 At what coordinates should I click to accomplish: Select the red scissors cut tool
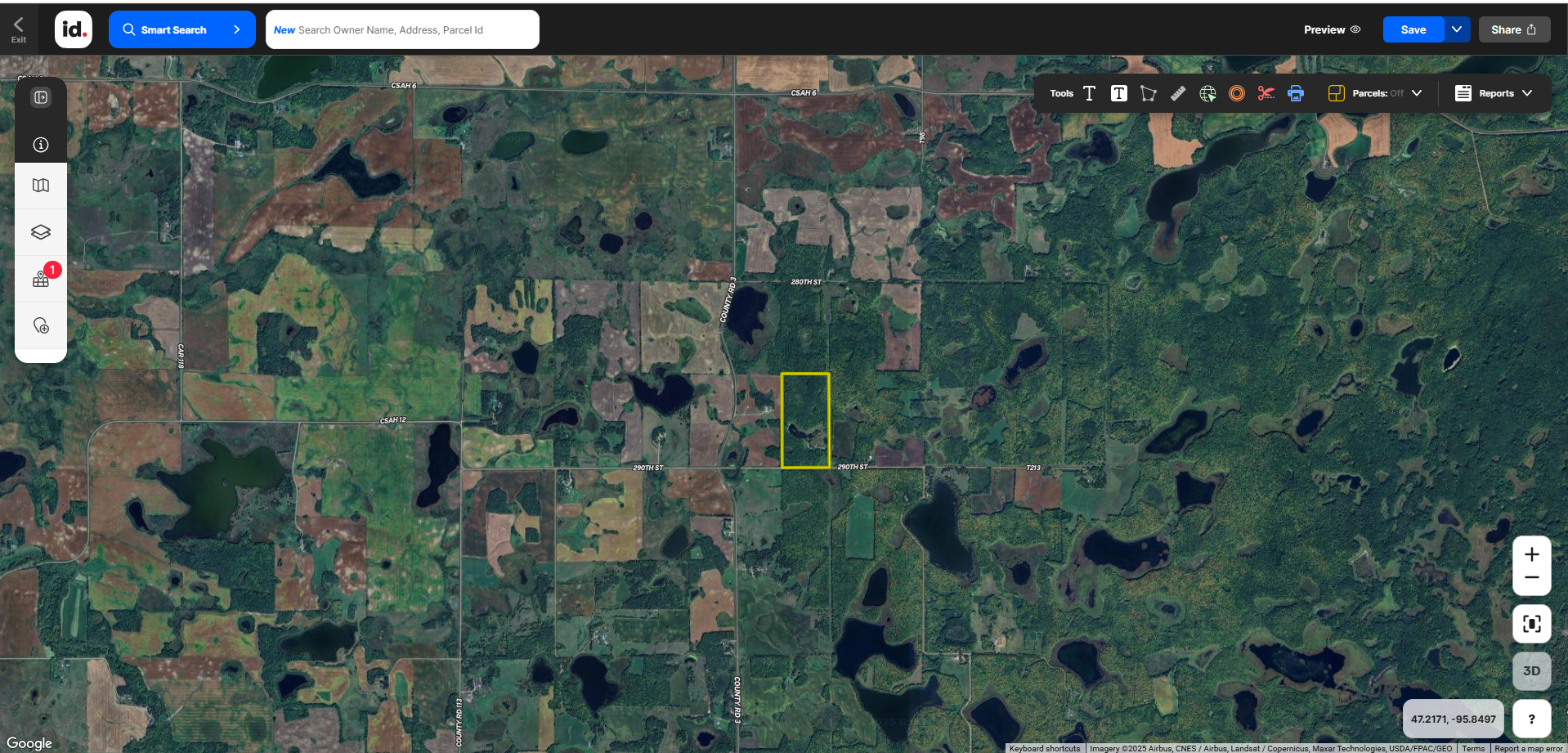click(1266, 93)
